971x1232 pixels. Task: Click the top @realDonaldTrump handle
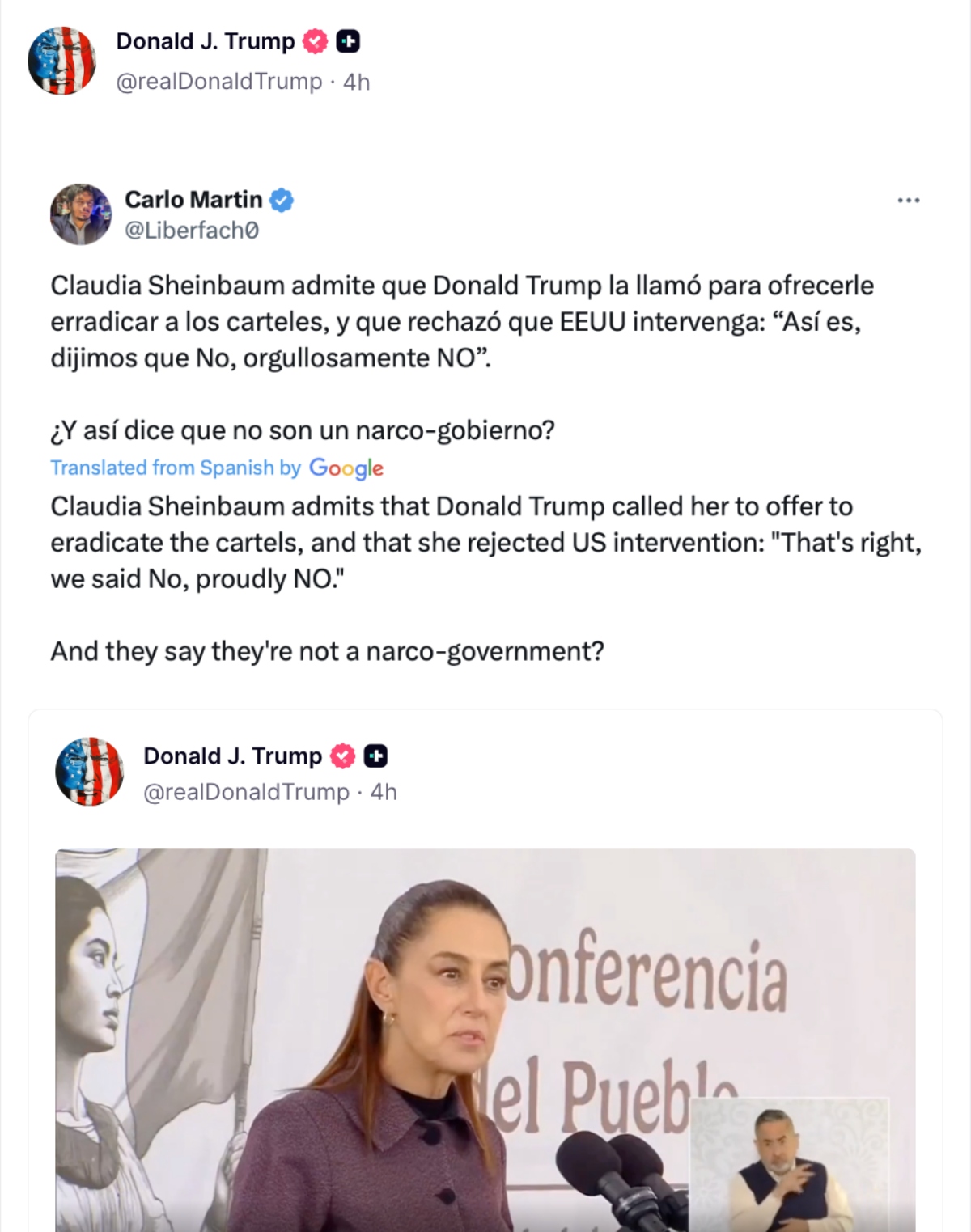pos(219,82)
